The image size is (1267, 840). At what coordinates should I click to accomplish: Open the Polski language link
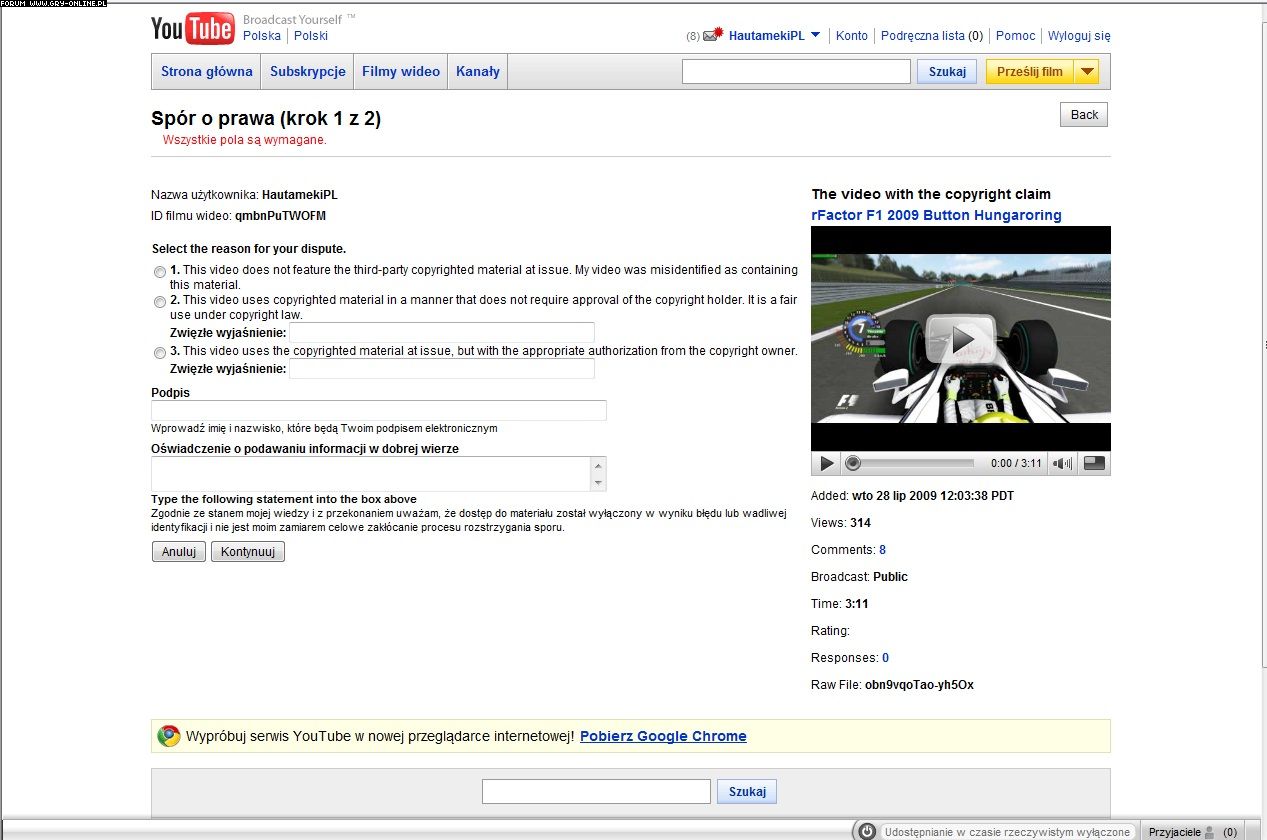coord(311,35)
